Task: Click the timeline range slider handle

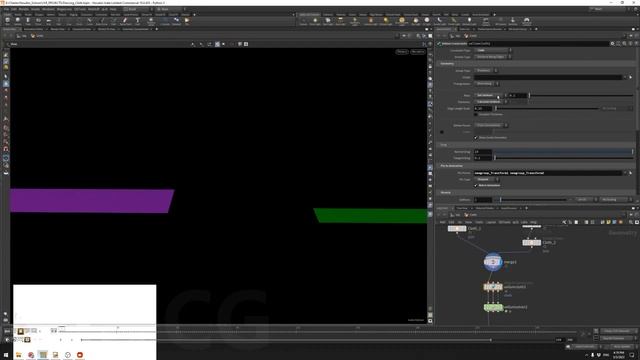Action: coord(491,340)
